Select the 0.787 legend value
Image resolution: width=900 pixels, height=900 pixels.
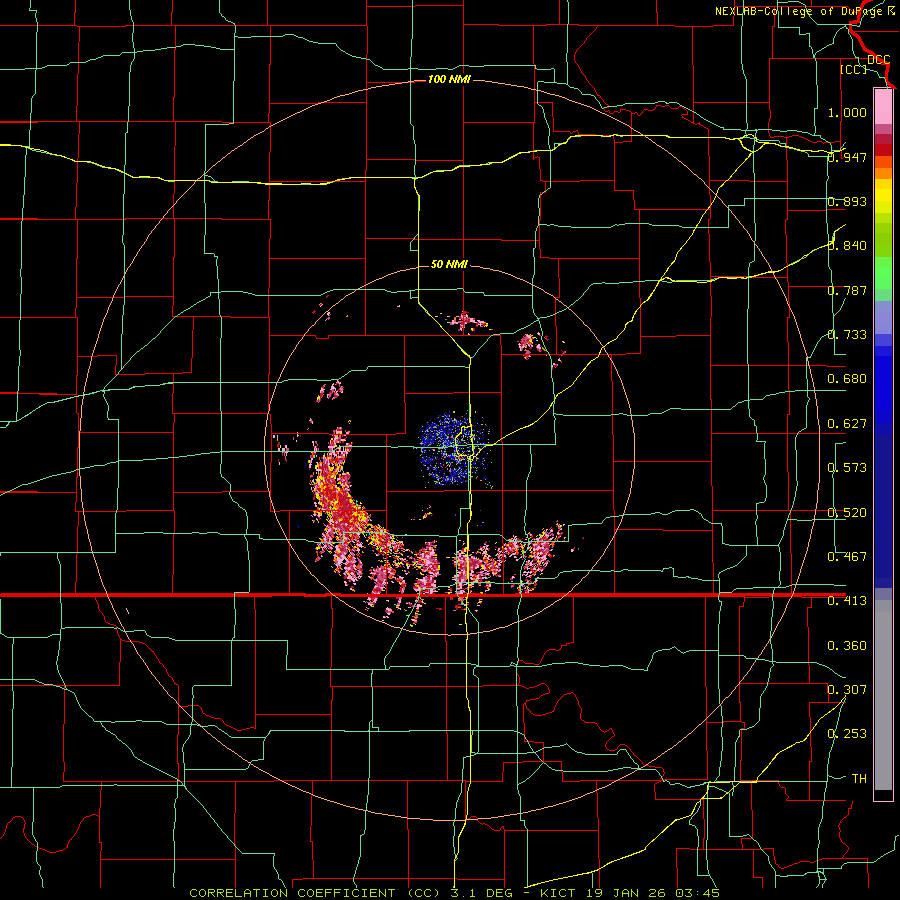pyautogui.click(x=847, y=290)
